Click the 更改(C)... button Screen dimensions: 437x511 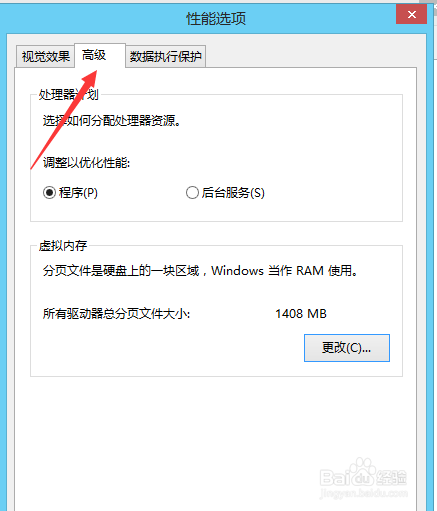tap(347, 348)
